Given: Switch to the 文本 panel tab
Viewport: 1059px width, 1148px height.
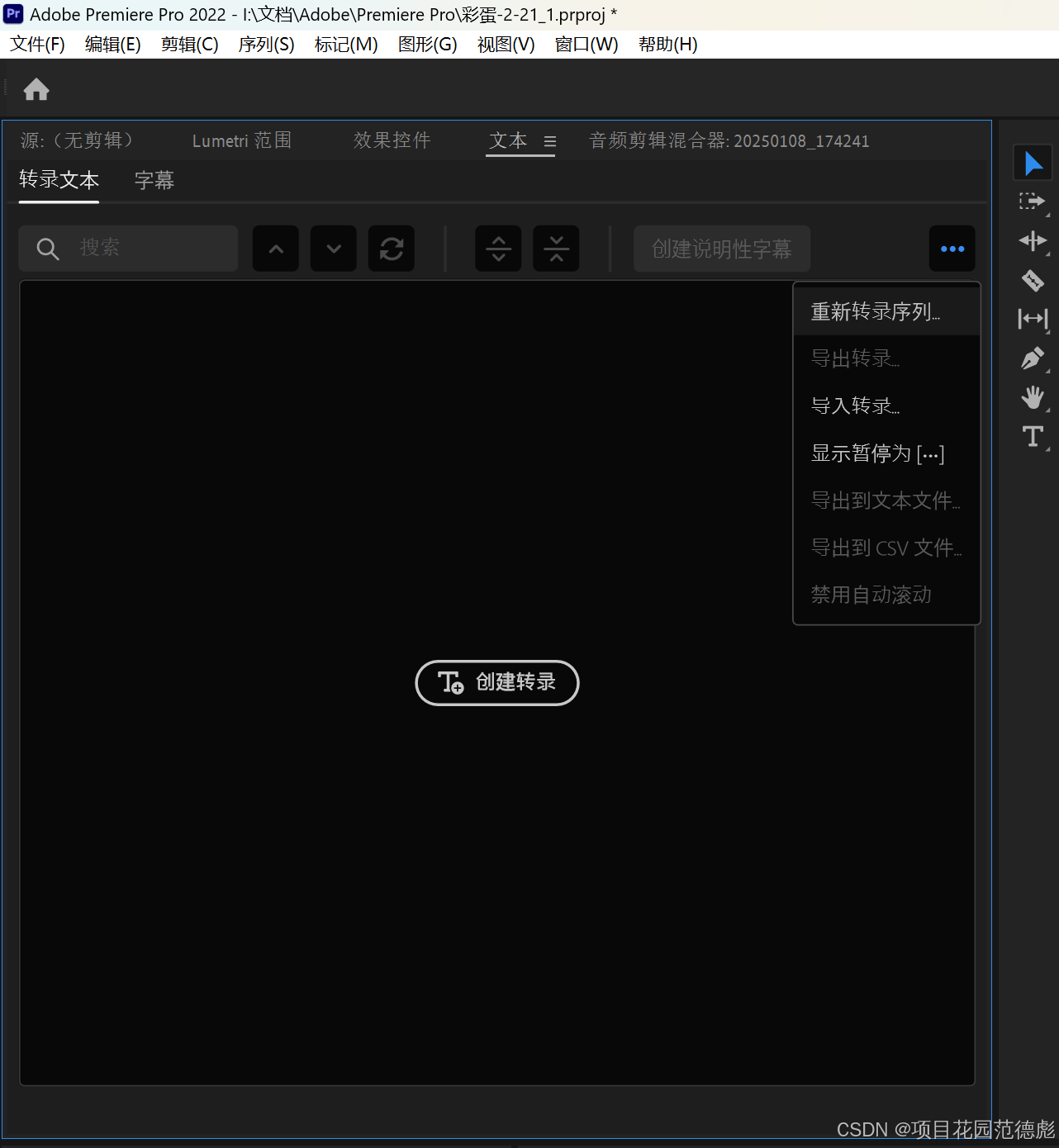Looking at the screenshot, I should pyautogui.click(x=508, y=140).
